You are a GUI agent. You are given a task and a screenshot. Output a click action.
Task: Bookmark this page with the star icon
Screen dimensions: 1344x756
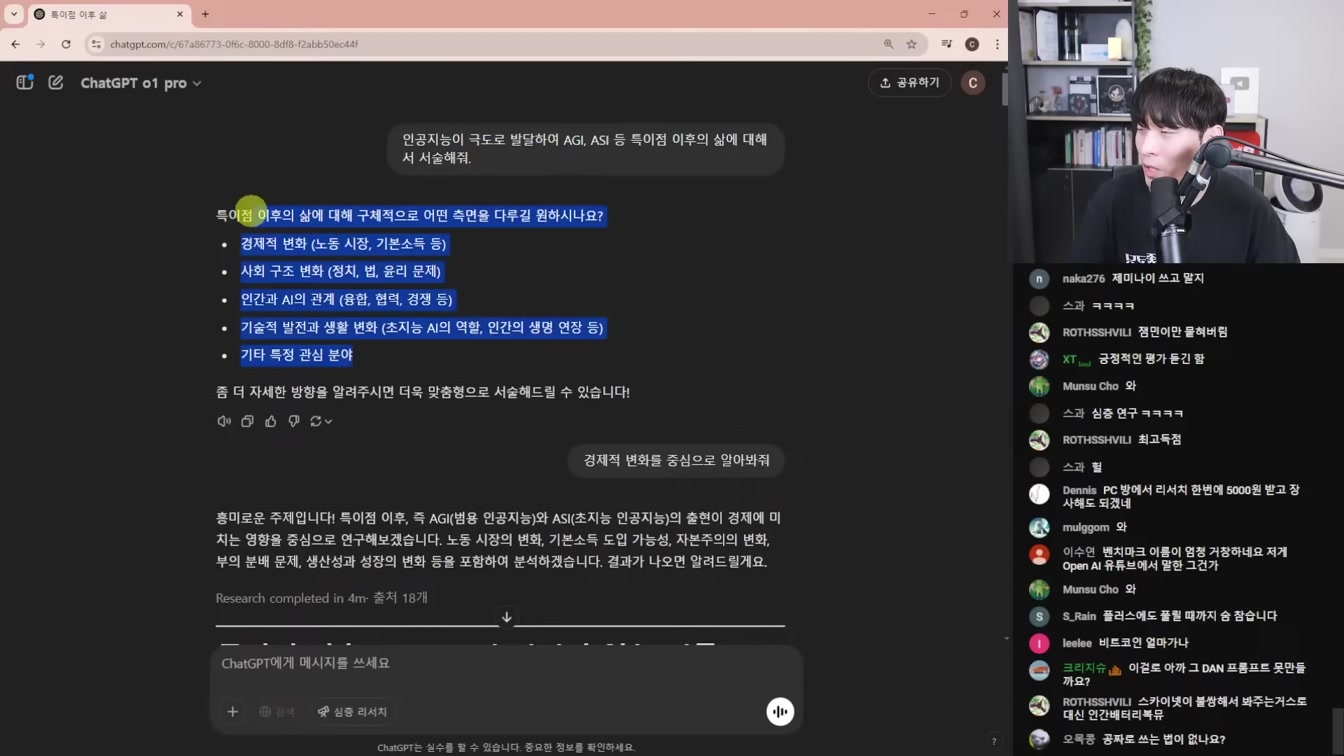(912, 44)
